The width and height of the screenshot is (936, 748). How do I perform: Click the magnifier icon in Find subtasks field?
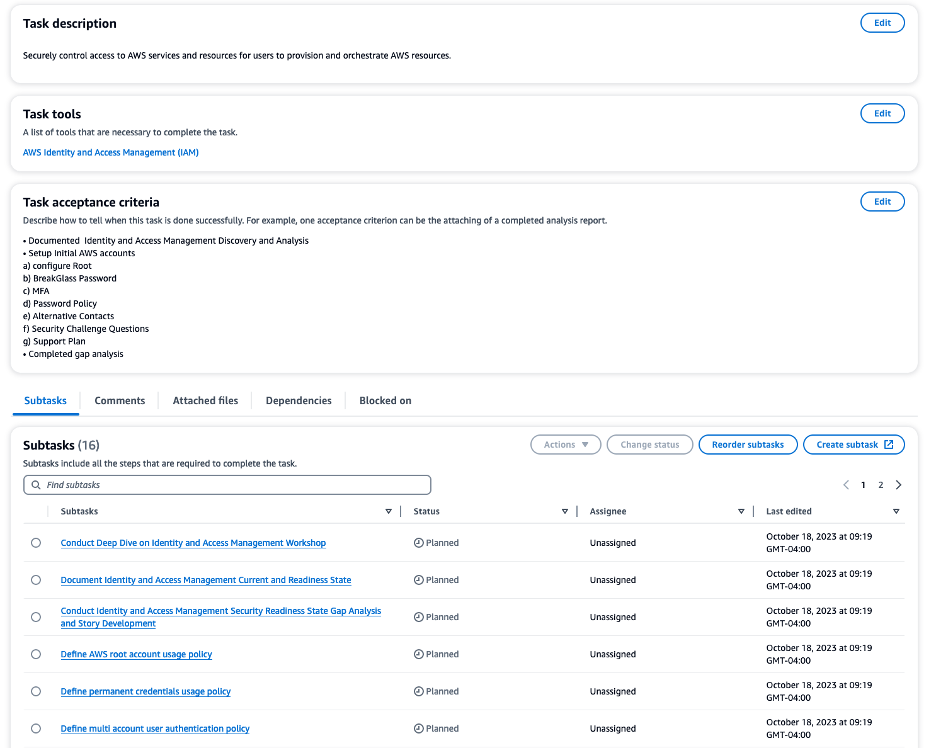[x=38, y=485]
